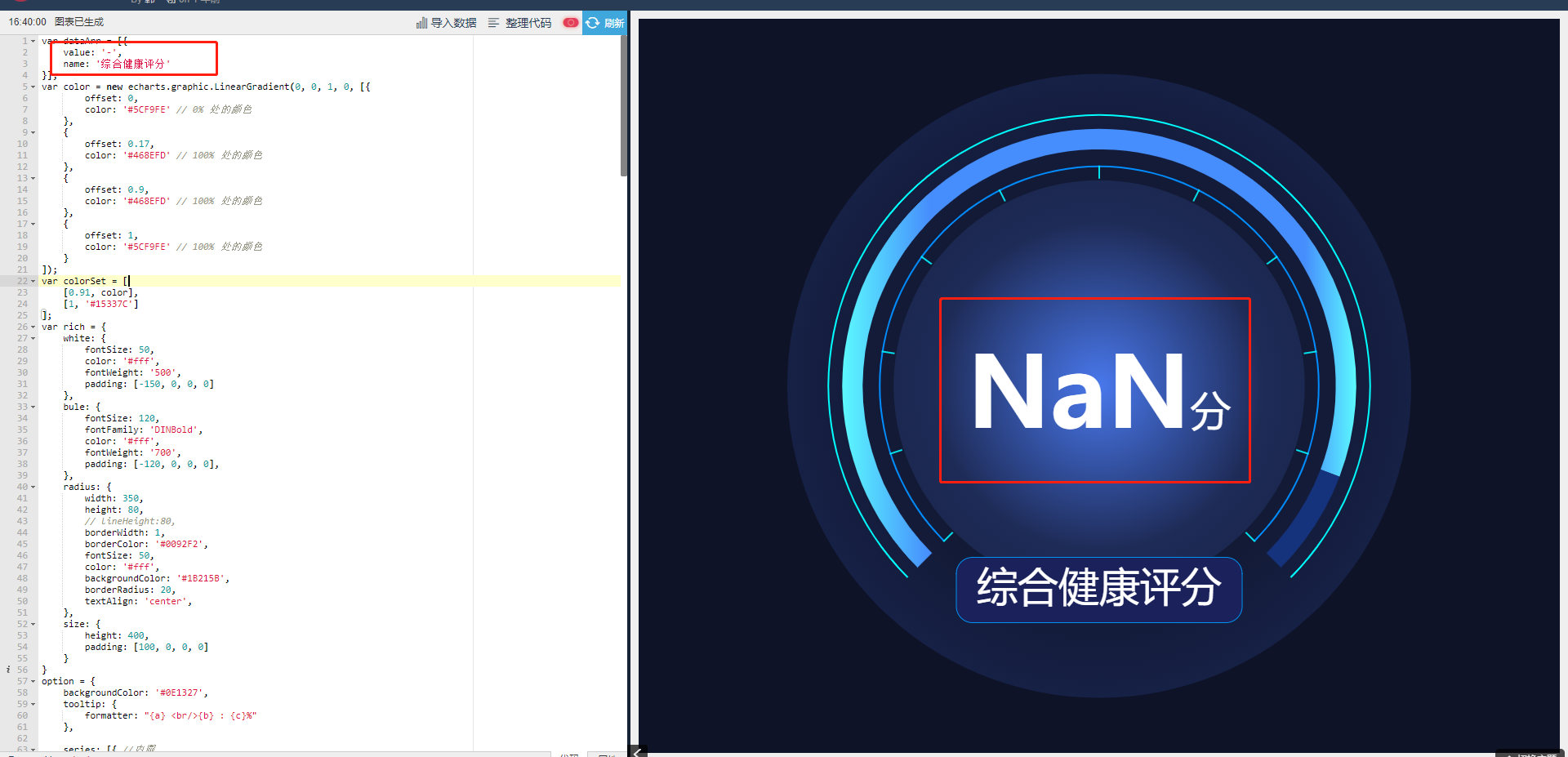Click the fontFamily 'DINBold' code line
Screen dimensions: 1568x757
pos(144,430)
